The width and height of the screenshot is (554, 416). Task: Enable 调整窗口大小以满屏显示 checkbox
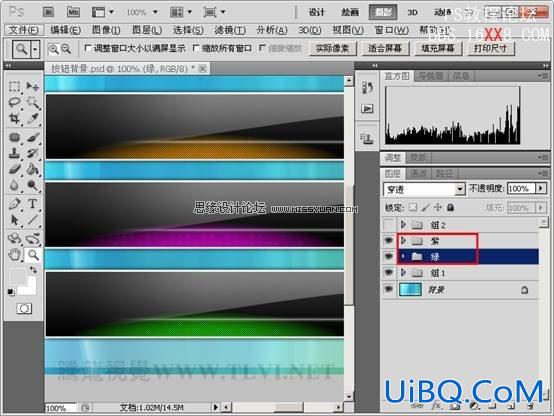pos(88,47)
